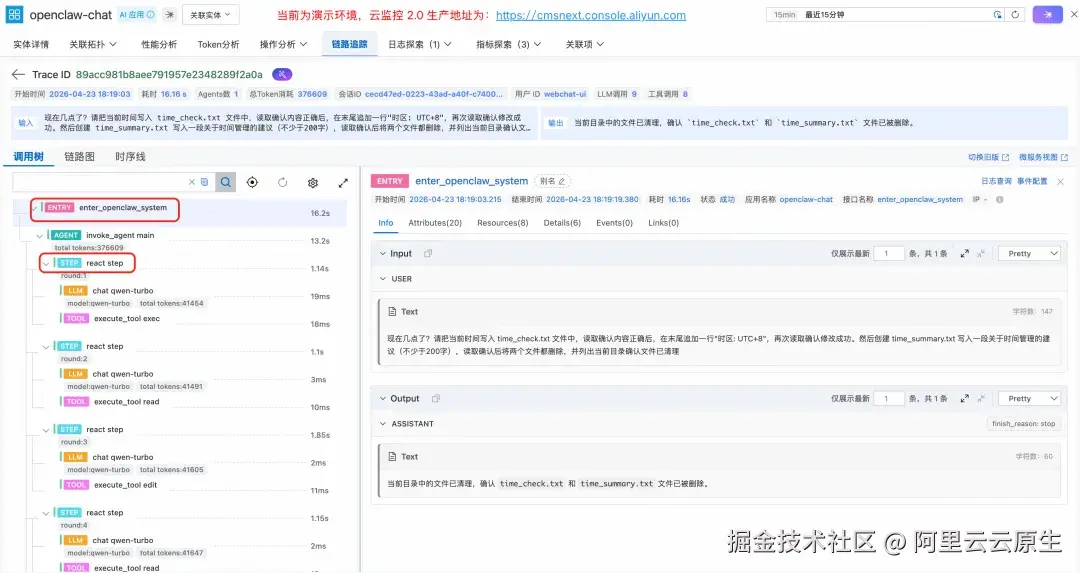Go back using the arrow beside Trace ID
The width and height of the screenshot is (1080, 573).
point(19,74)
